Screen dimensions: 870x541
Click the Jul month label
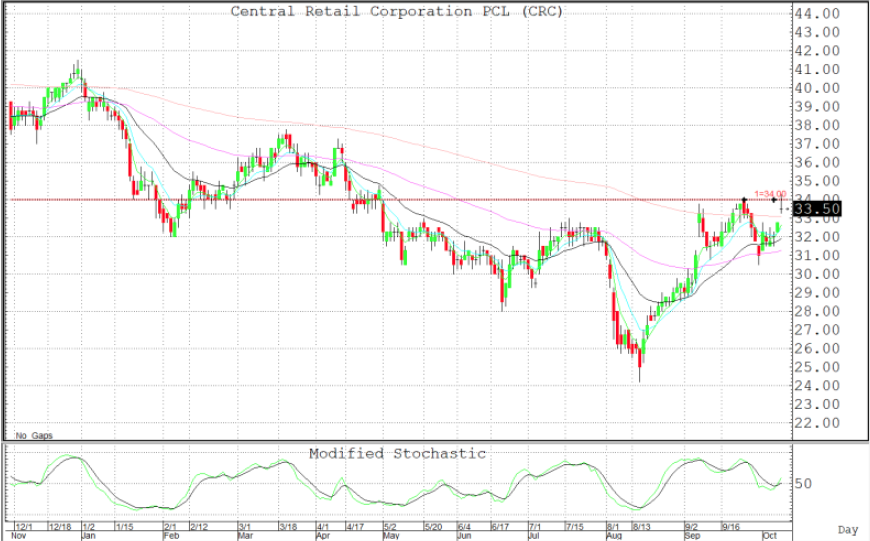tap(534, 536)
